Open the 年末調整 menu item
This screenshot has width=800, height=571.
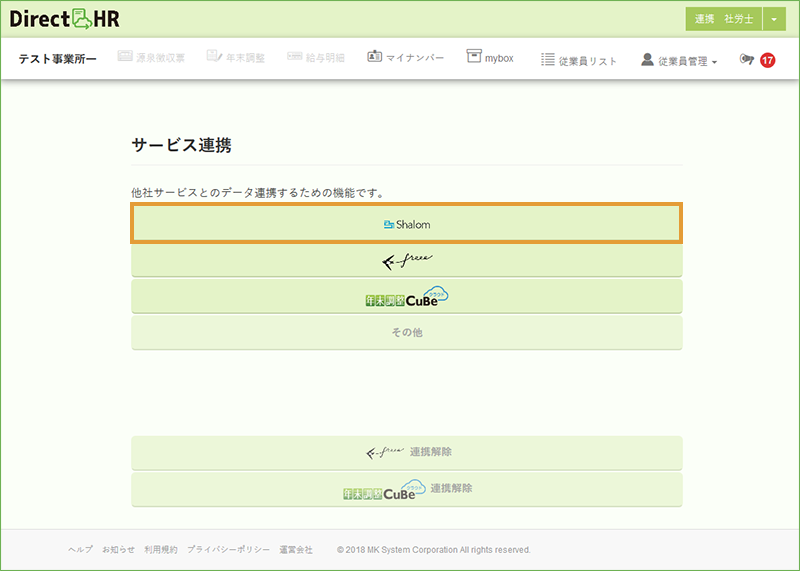click(x=236, y=57)
